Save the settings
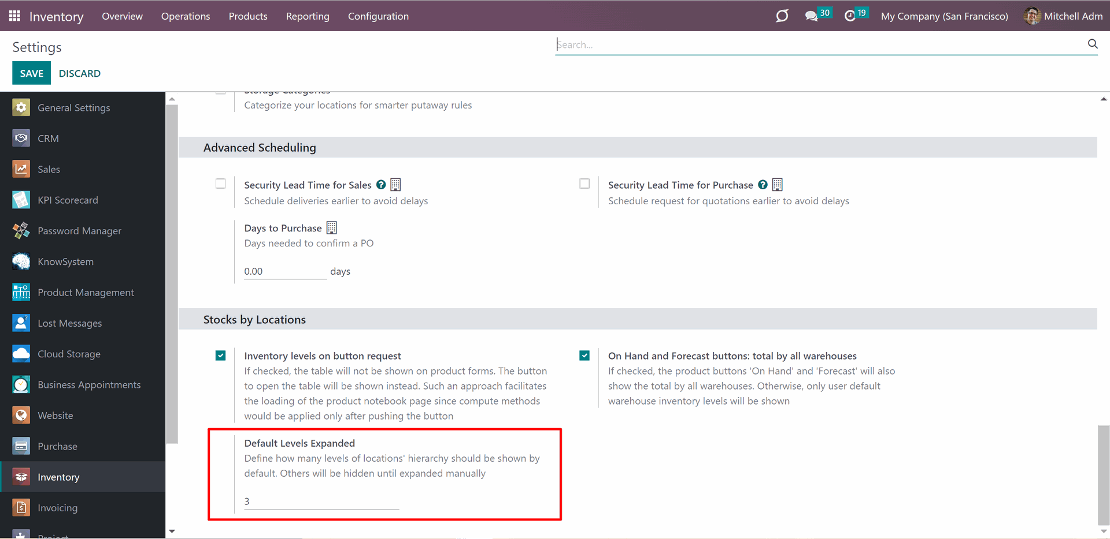The height and width of the screenshot is (539, 1110). coord(31,74)
